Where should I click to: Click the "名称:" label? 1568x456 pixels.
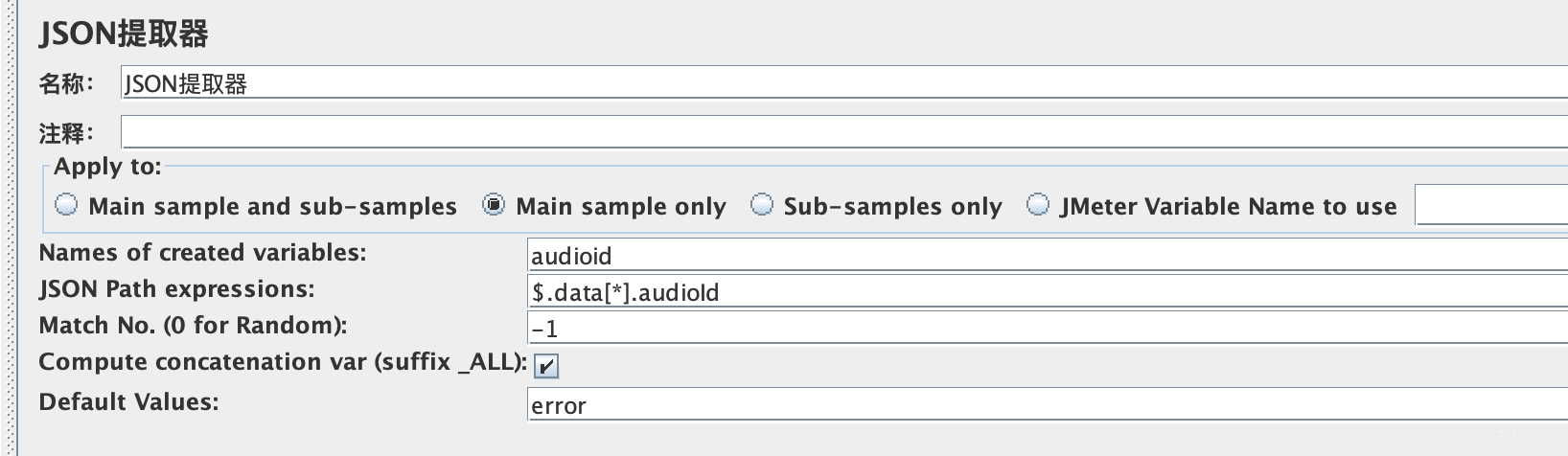tap(66, 84)
